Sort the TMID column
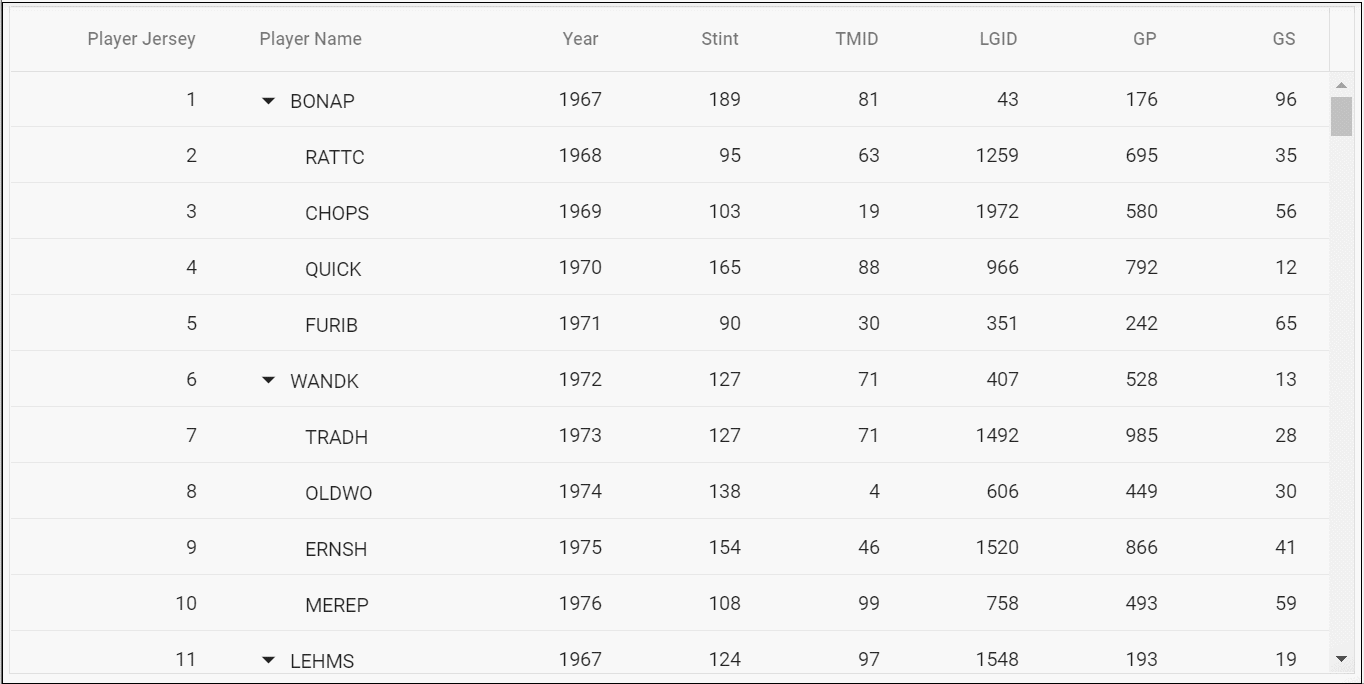 point(857,39)
